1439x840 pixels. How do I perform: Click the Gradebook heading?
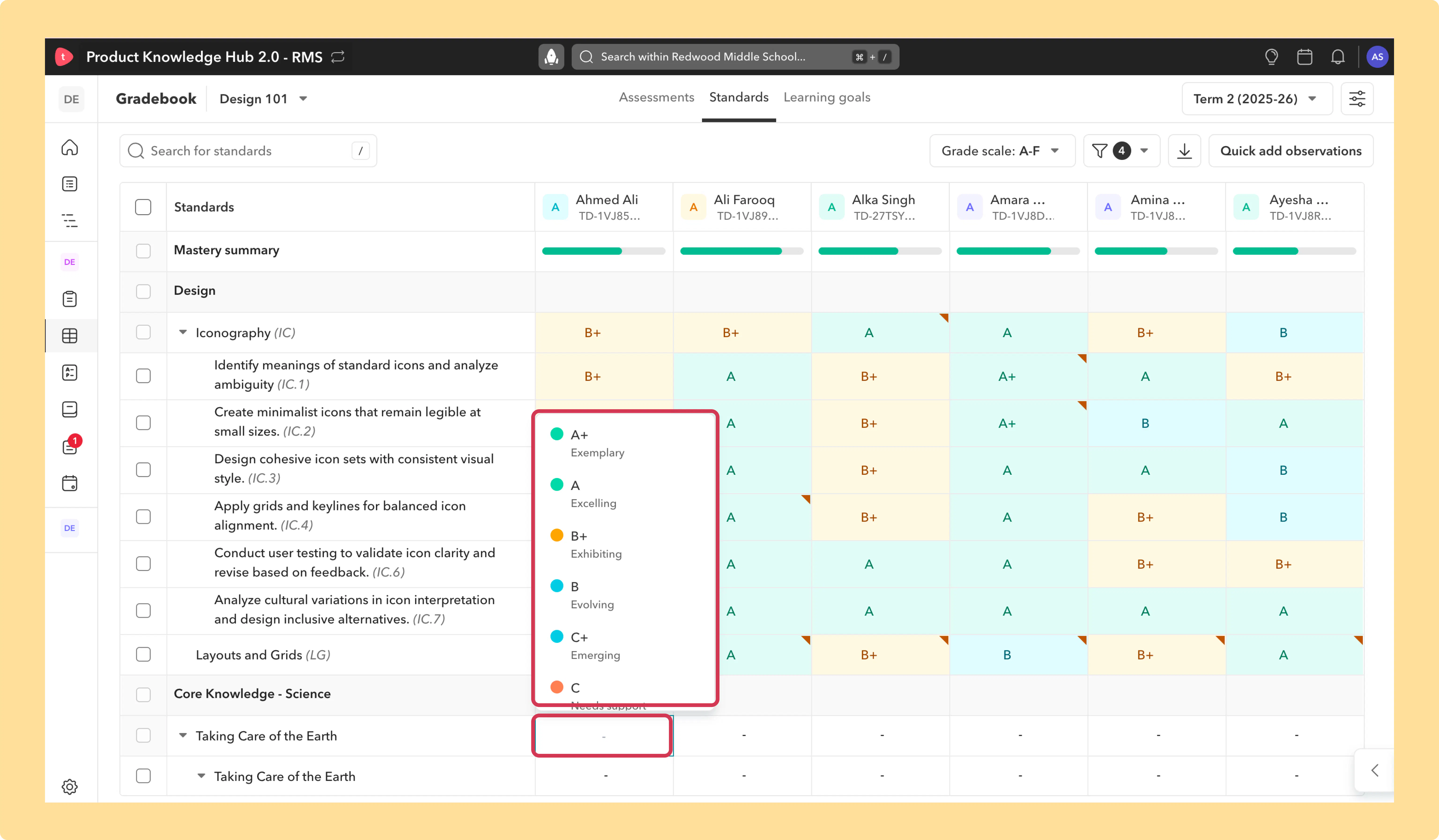[x=156, y=99]
